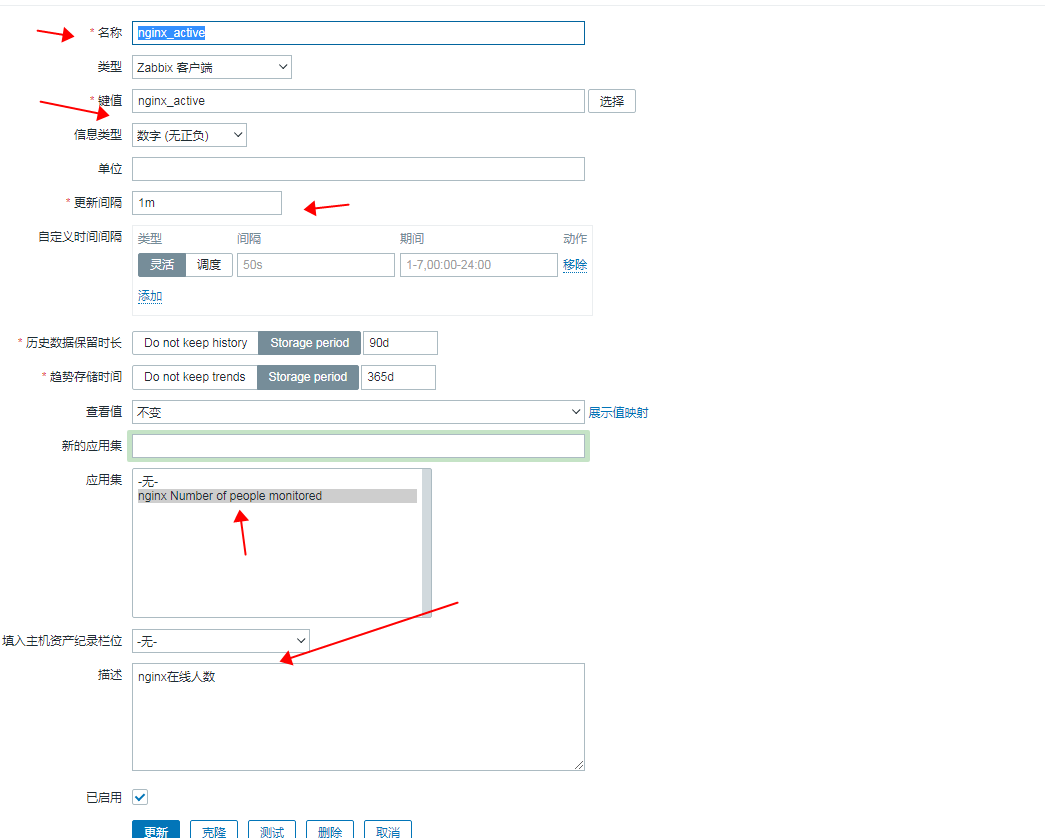Open the 类型 Zabbix 客户端 dropdown

pos(211,67)
